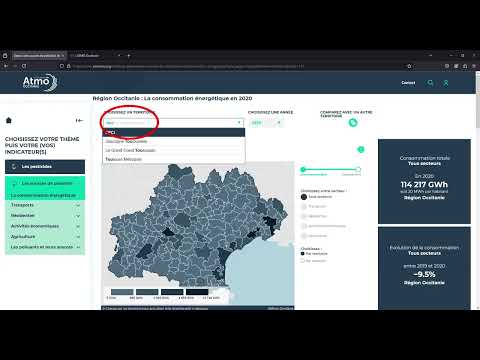Select the fourth sector radio button
The height and width of the screenshot is (360, 480).
pyautogui.click(x=304, y=226)
